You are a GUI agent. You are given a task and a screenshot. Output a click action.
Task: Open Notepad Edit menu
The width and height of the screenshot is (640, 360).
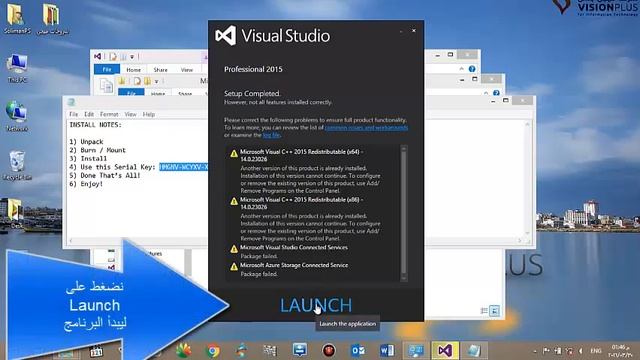[x=89, y=114]
